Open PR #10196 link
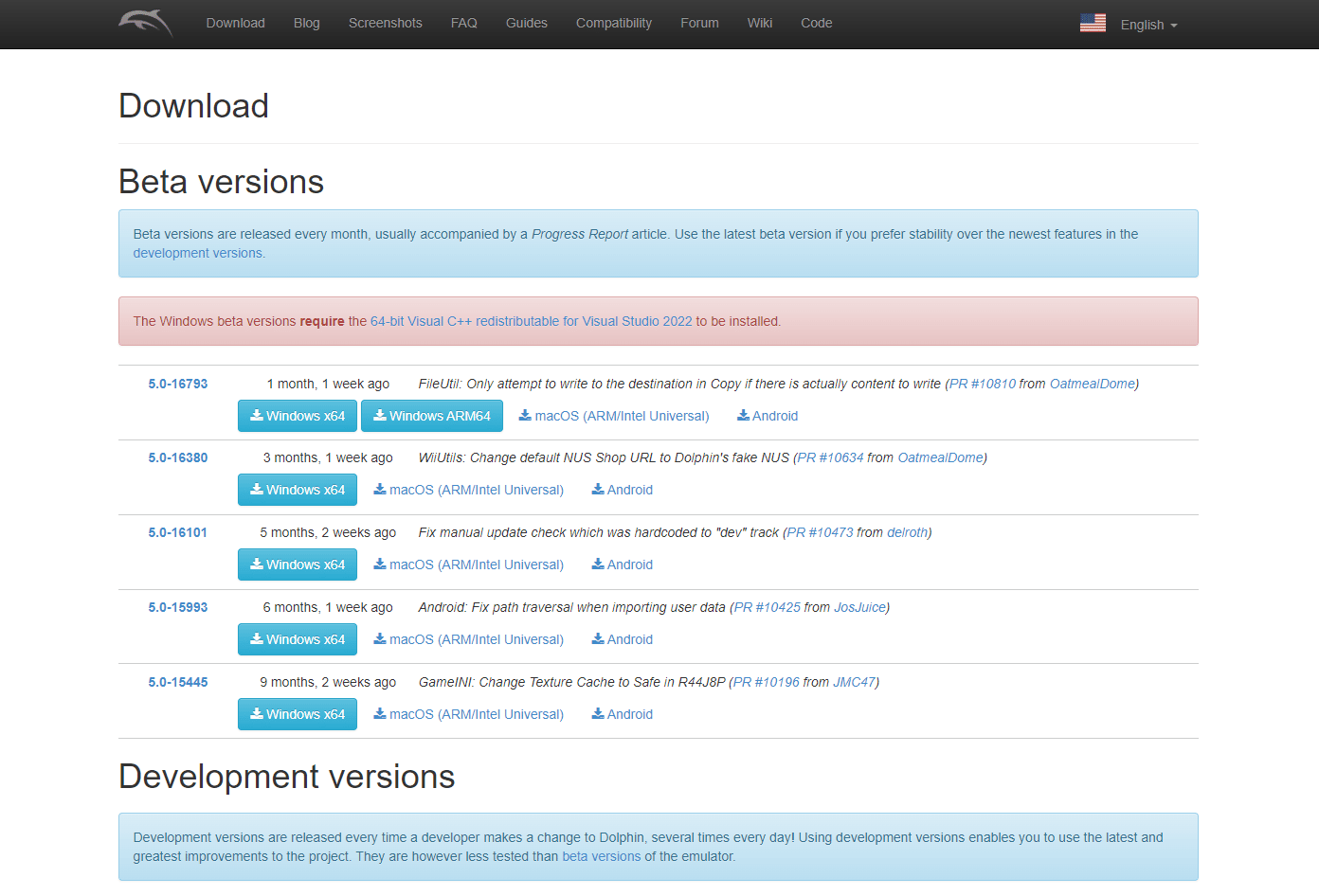The width and height of the screenshot is (1319, 896). click(767, 682)
